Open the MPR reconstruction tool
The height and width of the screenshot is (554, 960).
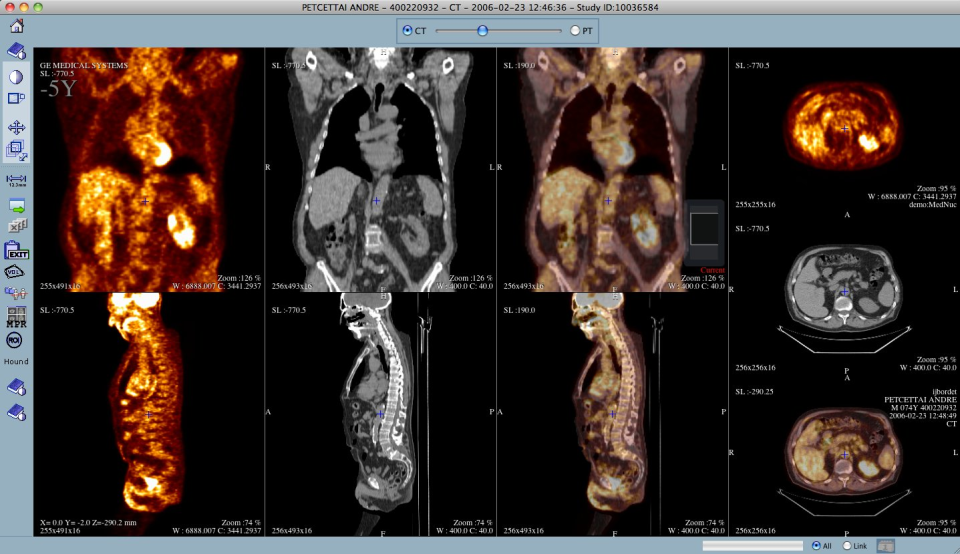point(16,317)
